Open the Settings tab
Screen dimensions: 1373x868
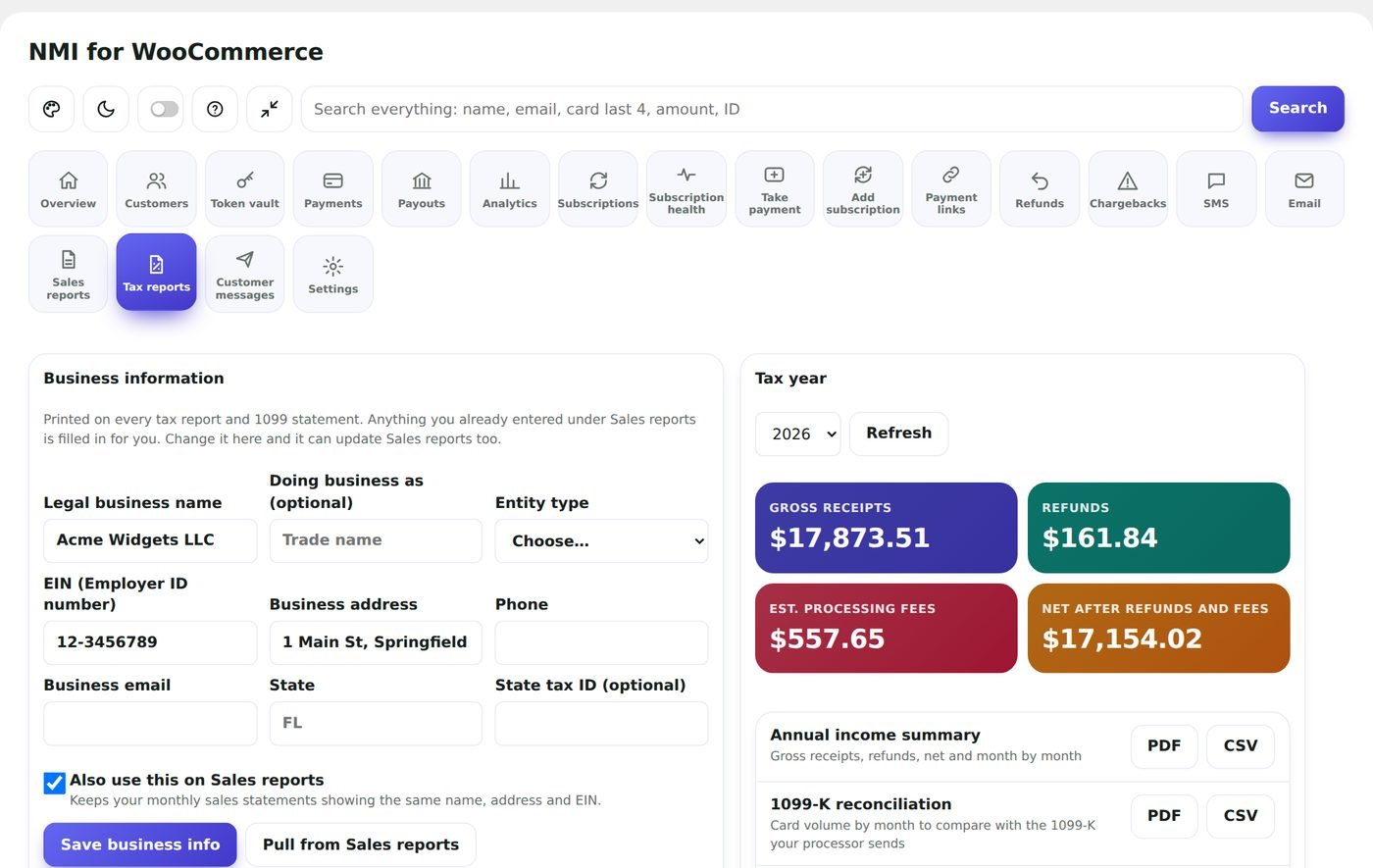pyautogui.click(x=333, y=274)
